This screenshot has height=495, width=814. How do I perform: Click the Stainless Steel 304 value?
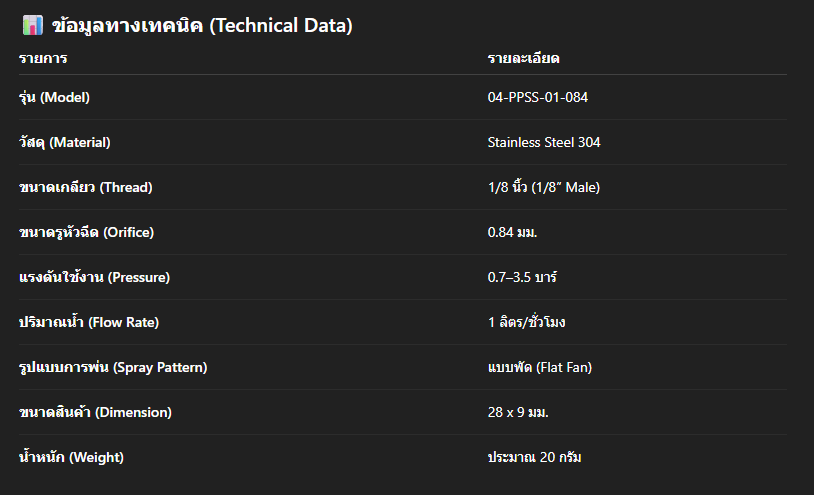544,143
